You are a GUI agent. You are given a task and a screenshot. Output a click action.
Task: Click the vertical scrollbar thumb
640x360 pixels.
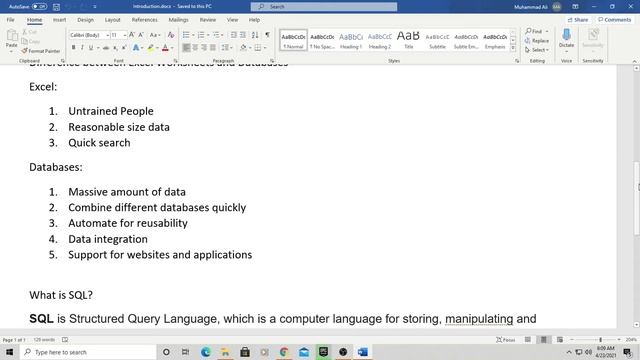pyautogui.click(x=636, y=198)
